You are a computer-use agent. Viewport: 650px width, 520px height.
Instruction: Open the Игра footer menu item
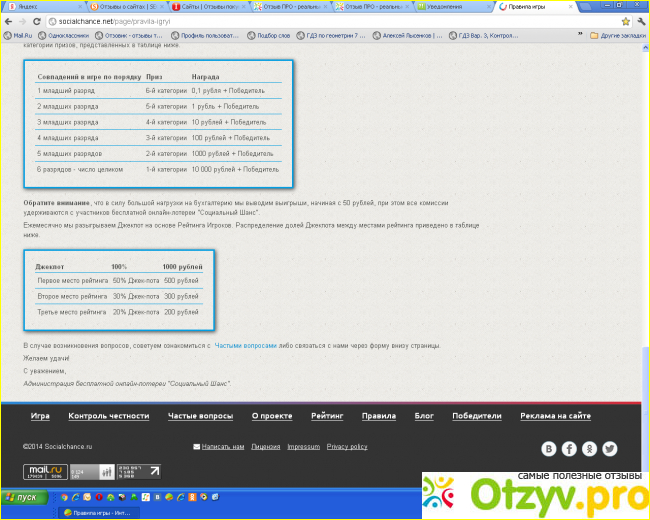40,415
